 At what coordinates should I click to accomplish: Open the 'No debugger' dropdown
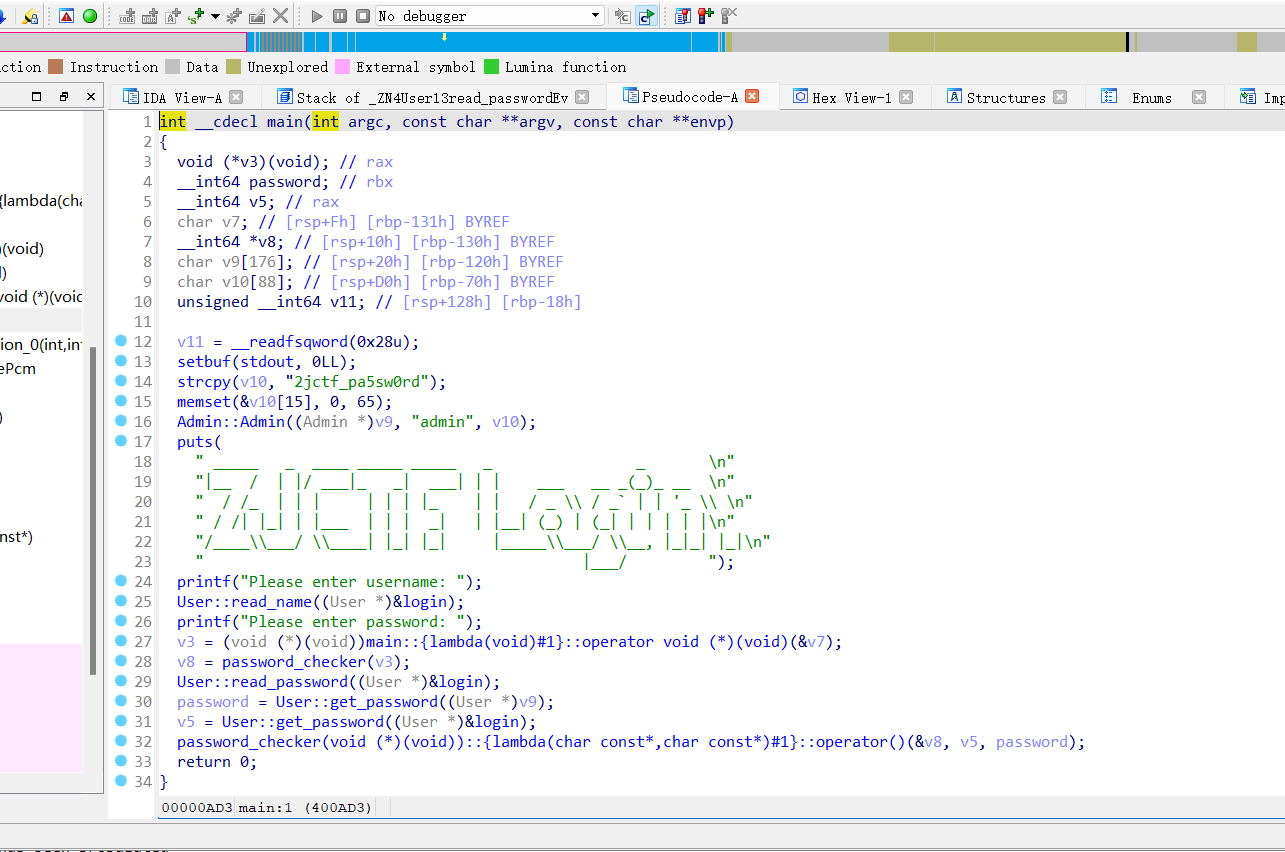click(x=490, y=16)
